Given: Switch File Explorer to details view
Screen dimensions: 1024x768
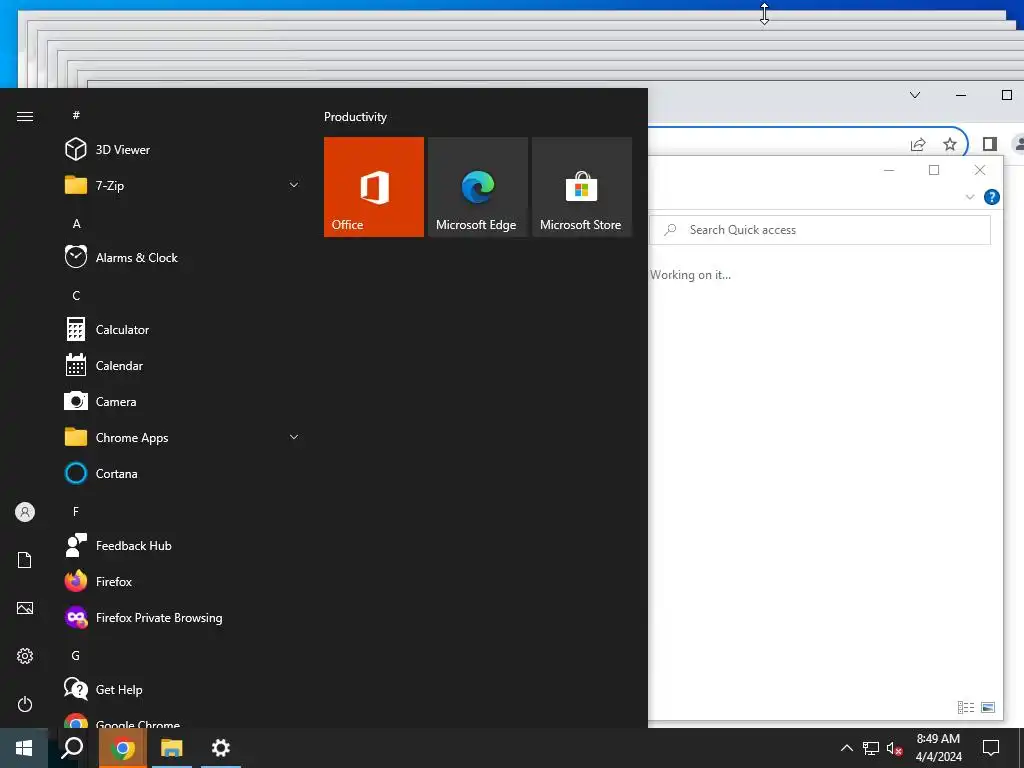Looking at the screenshot, I should (966, 707).
